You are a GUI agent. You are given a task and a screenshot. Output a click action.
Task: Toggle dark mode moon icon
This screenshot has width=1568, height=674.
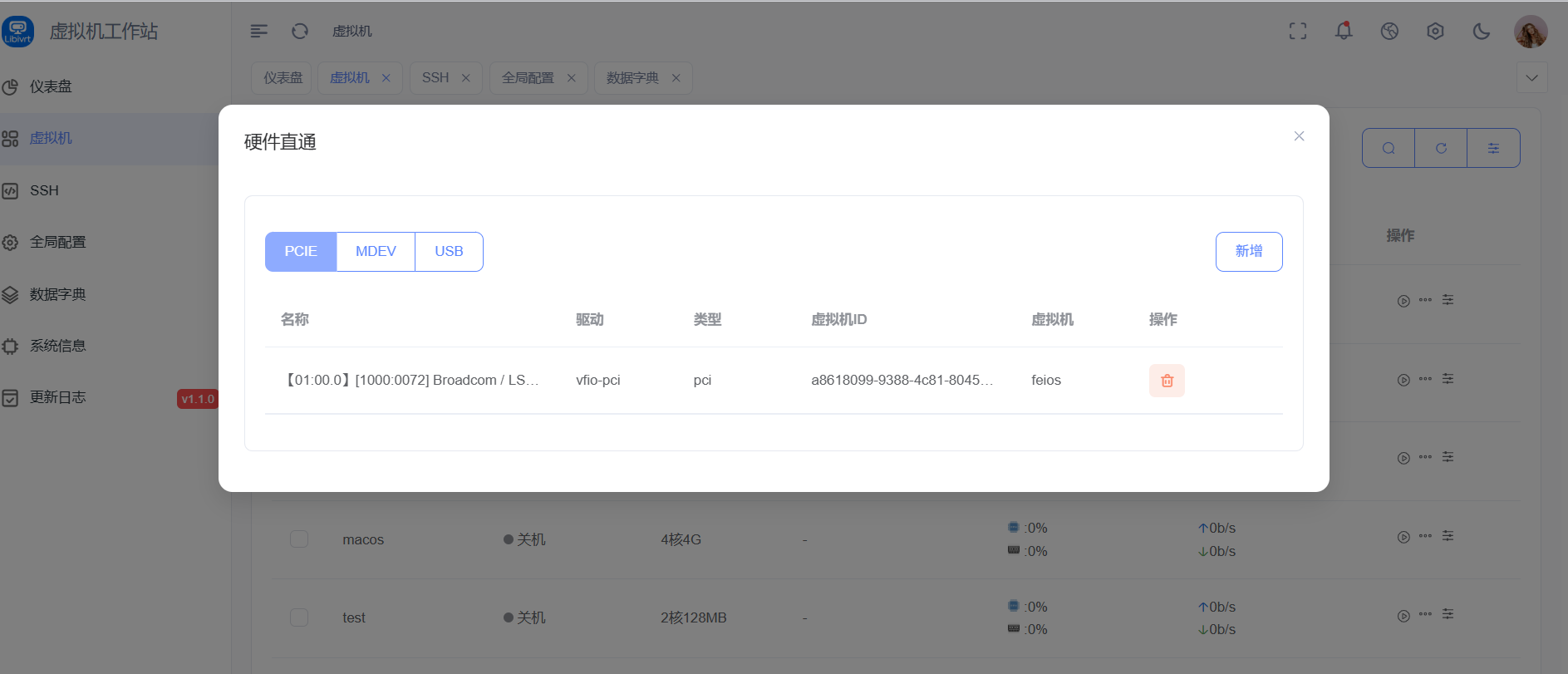pos(1481,32)
